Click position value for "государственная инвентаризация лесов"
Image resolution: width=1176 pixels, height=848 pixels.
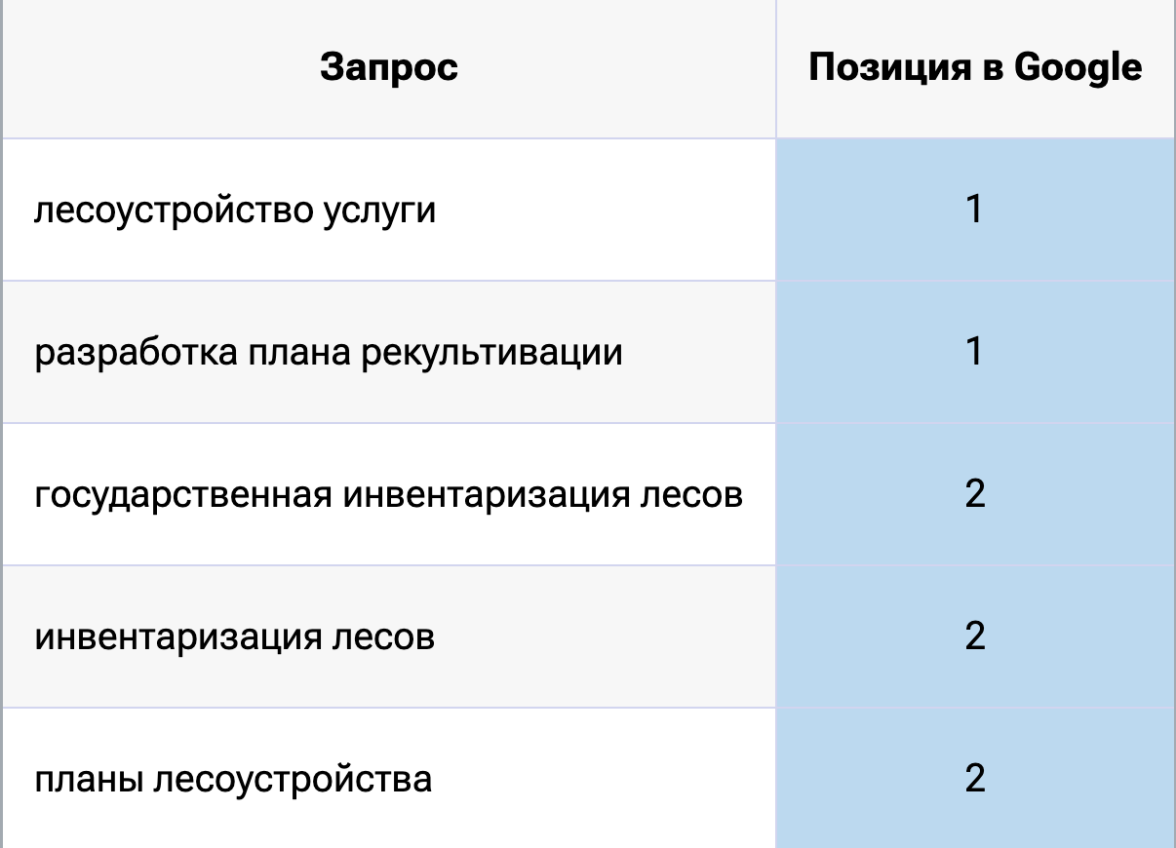point(975,495)
